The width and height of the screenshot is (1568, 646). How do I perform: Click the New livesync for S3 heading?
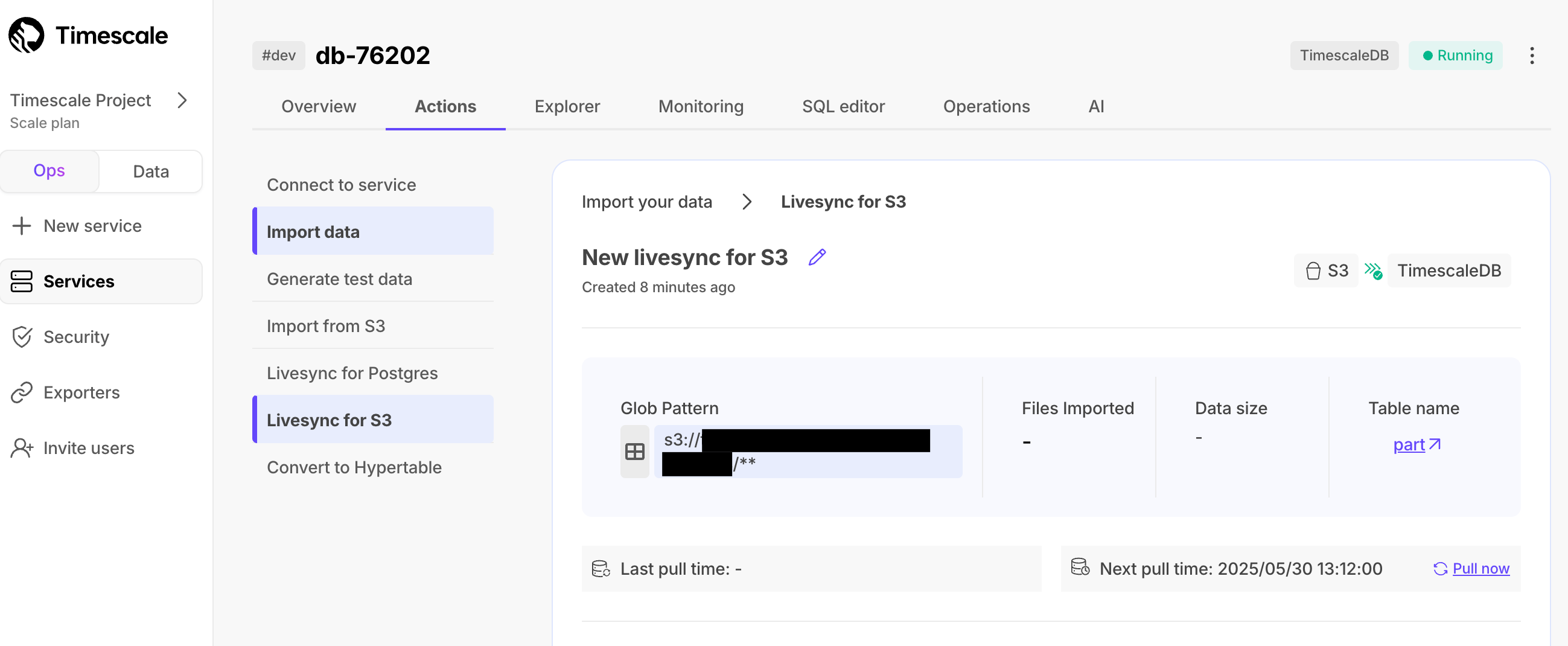coord(685,257)
